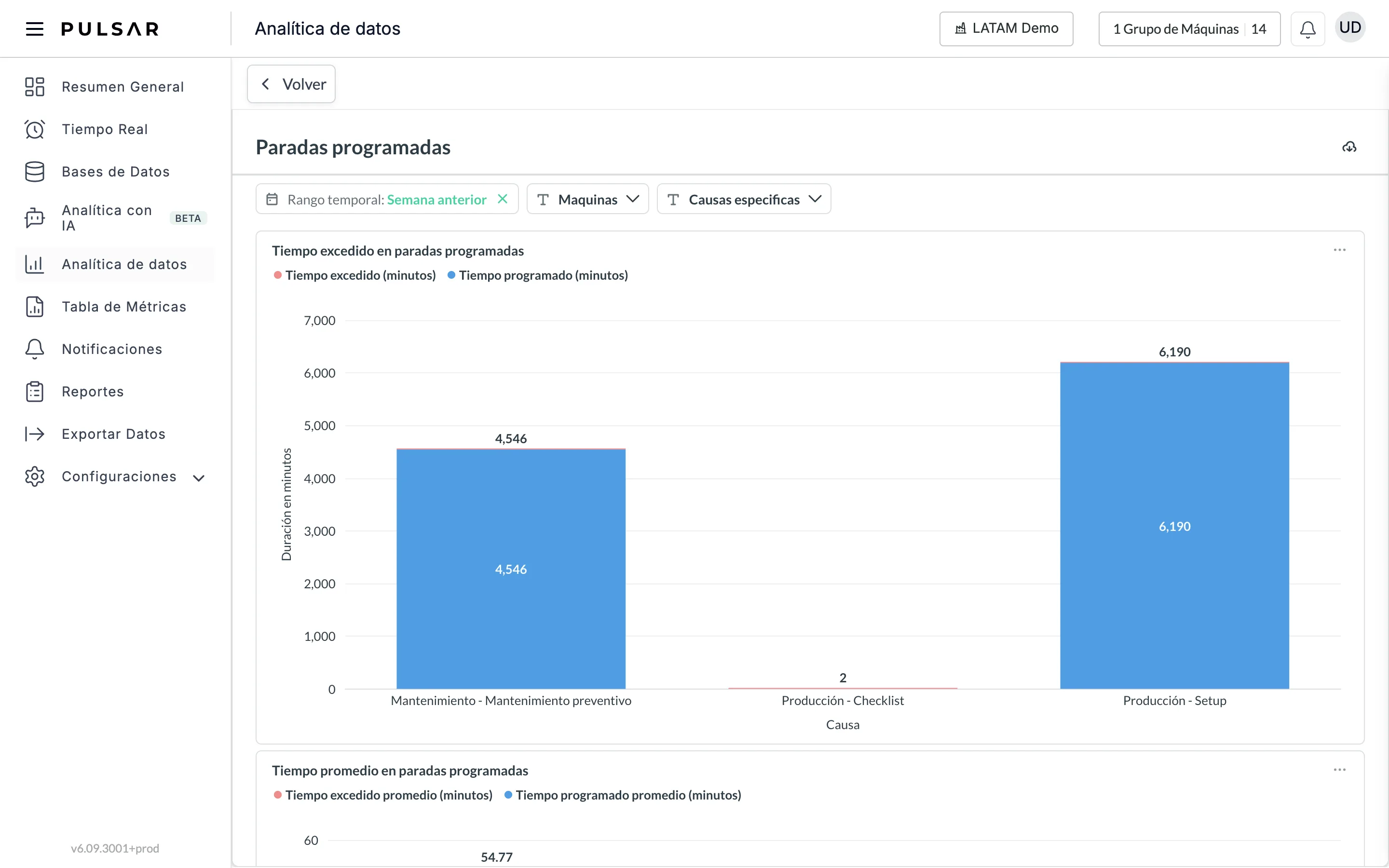Click the Configuraciones gear icon
Viewport: 1389px width, 868px height.
click(34, 476)
